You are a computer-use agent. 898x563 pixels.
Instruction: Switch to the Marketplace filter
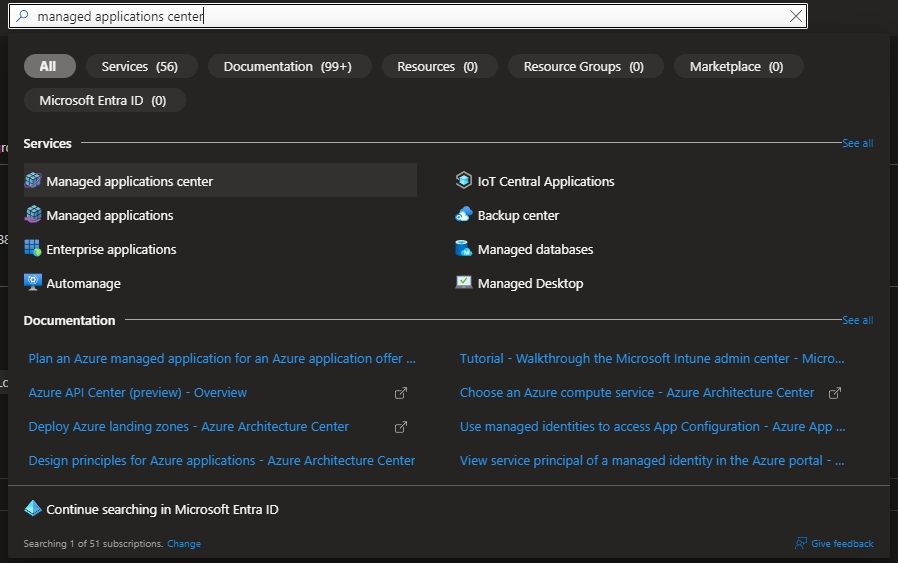[736, 66]
